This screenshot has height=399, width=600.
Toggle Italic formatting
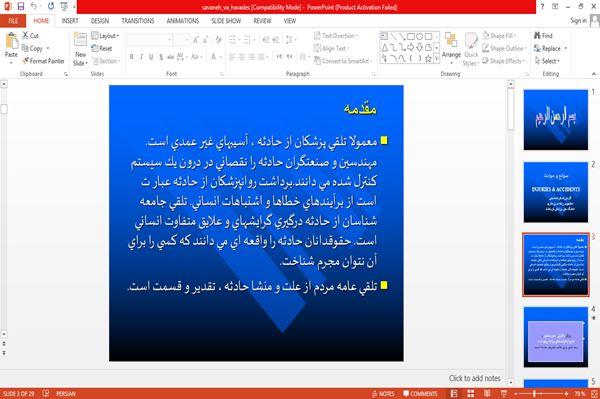point(141,57)
